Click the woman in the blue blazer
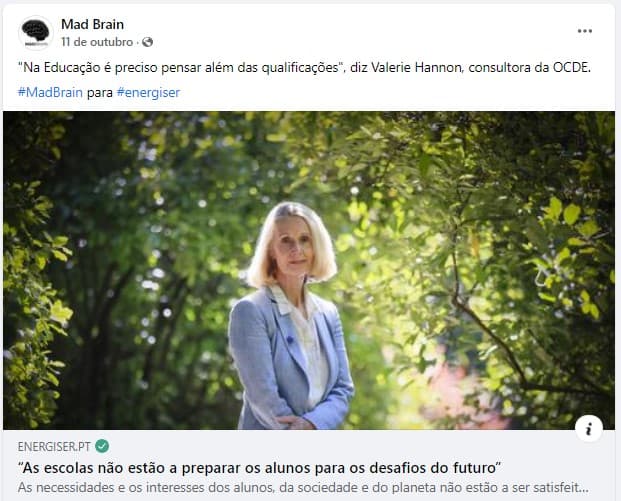 click(292, 316)
